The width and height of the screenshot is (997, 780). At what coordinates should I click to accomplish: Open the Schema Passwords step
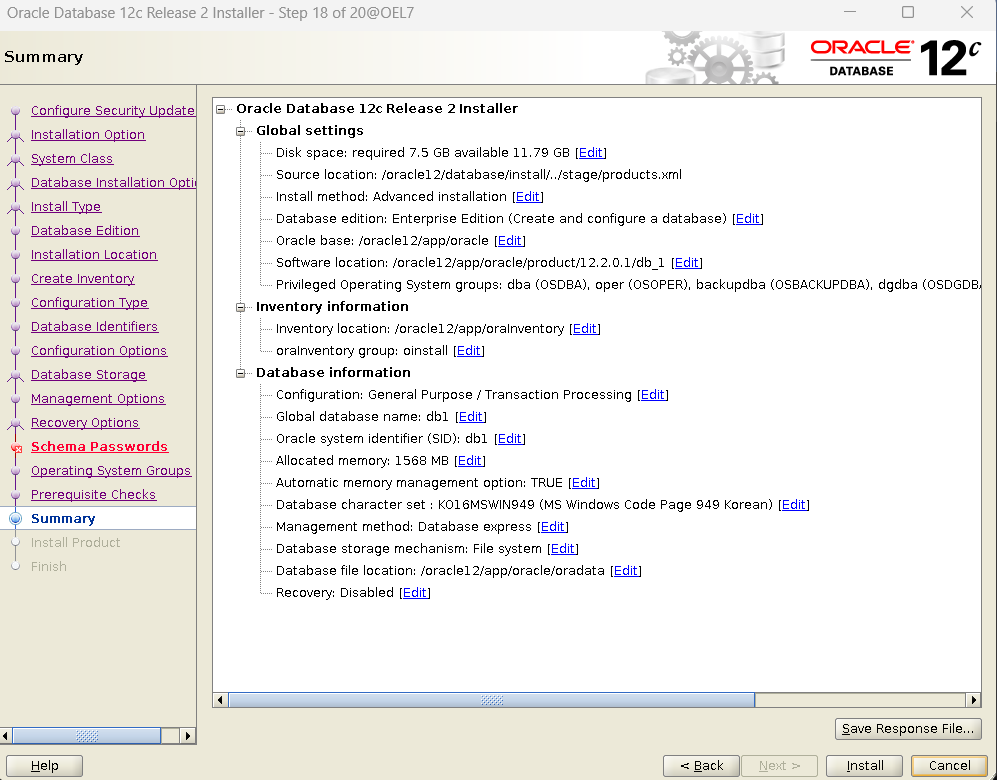pyautogui.click(x=99, y=447)
